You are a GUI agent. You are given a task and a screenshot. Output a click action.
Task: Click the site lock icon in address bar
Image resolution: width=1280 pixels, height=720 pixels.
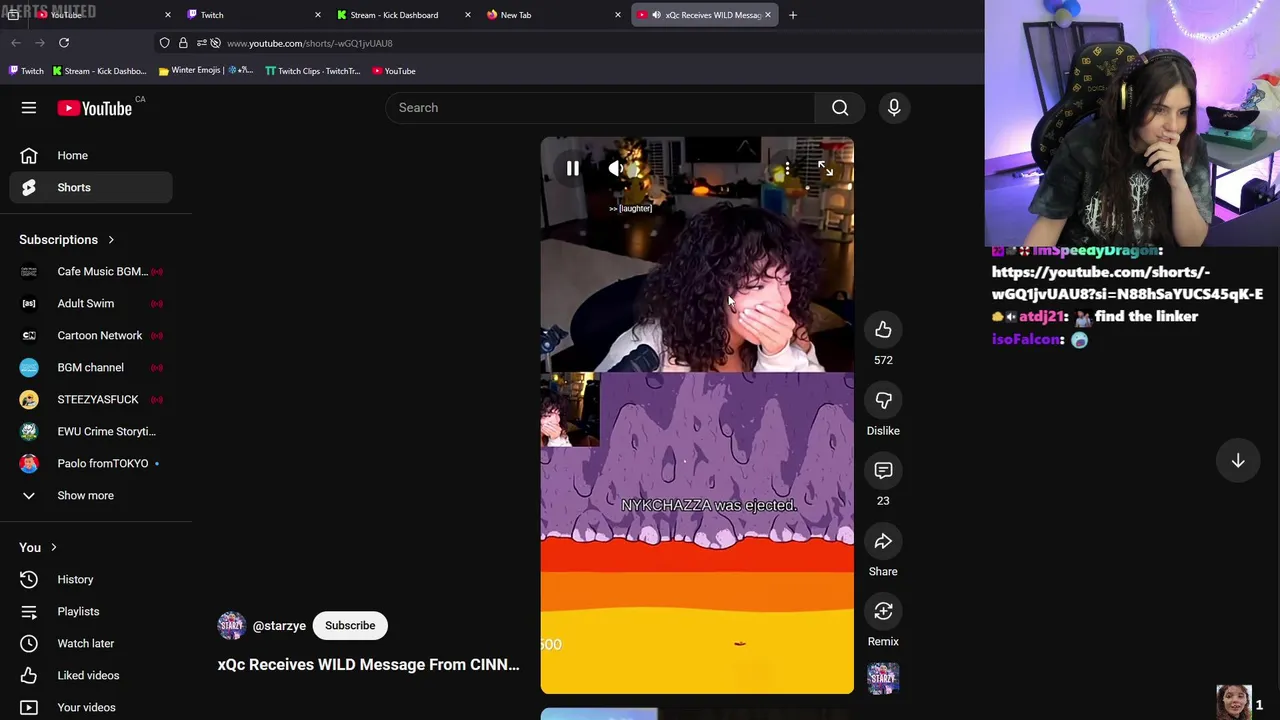tap(183, 43)
